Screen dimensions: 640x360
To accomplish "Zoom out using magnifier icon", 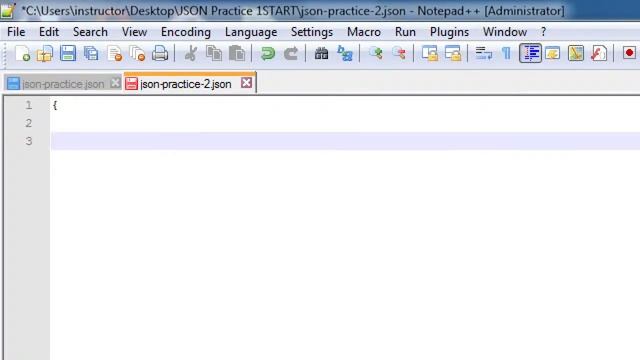I will point(399,53).
